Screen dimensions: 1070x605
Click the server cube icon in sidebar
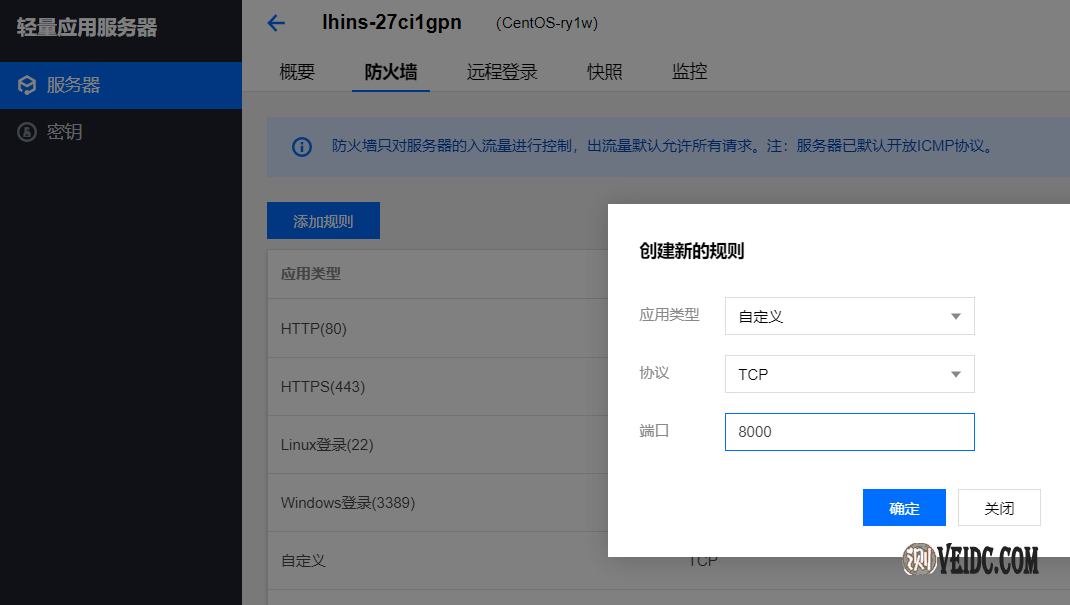pos(27,85)
